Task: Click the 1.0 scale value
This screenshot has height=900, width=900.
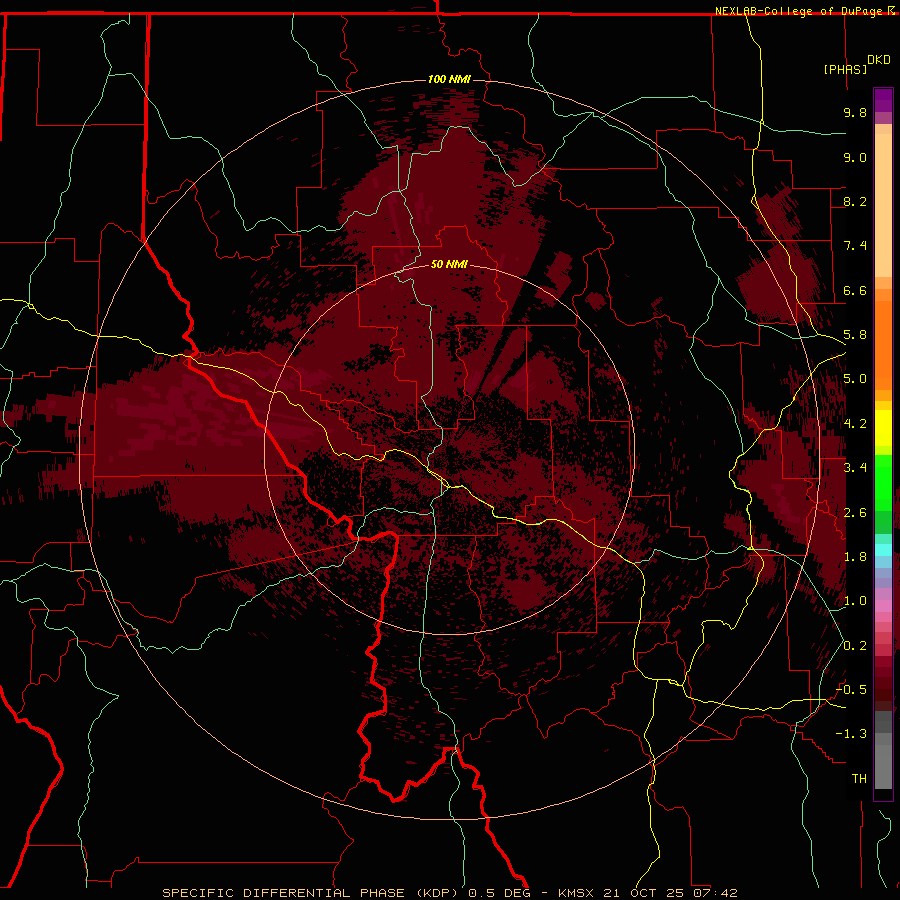Action: pos(855,601)
